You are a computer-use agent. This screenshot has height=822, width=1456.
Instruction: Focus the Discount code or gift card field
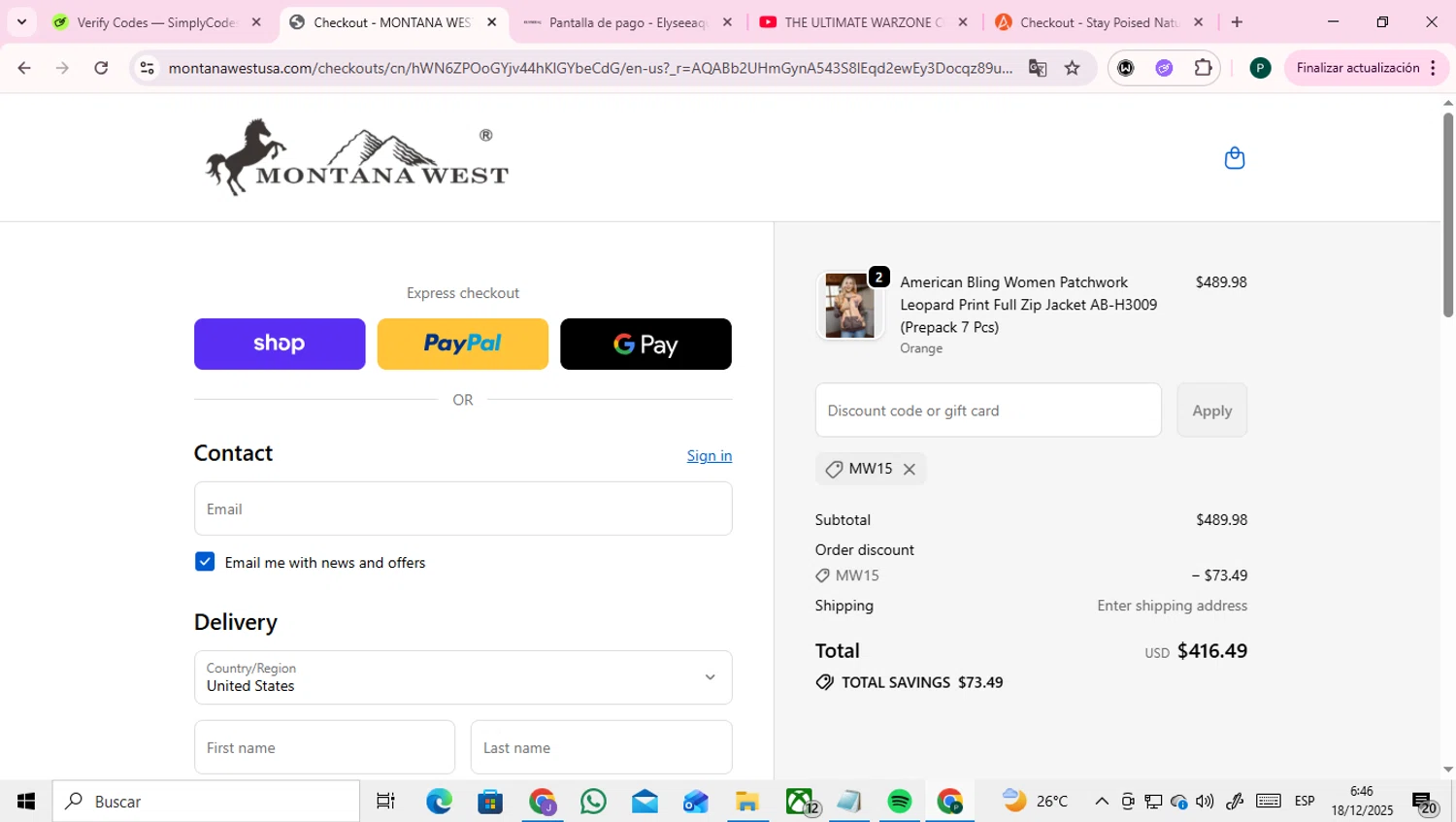coord(988,411)
